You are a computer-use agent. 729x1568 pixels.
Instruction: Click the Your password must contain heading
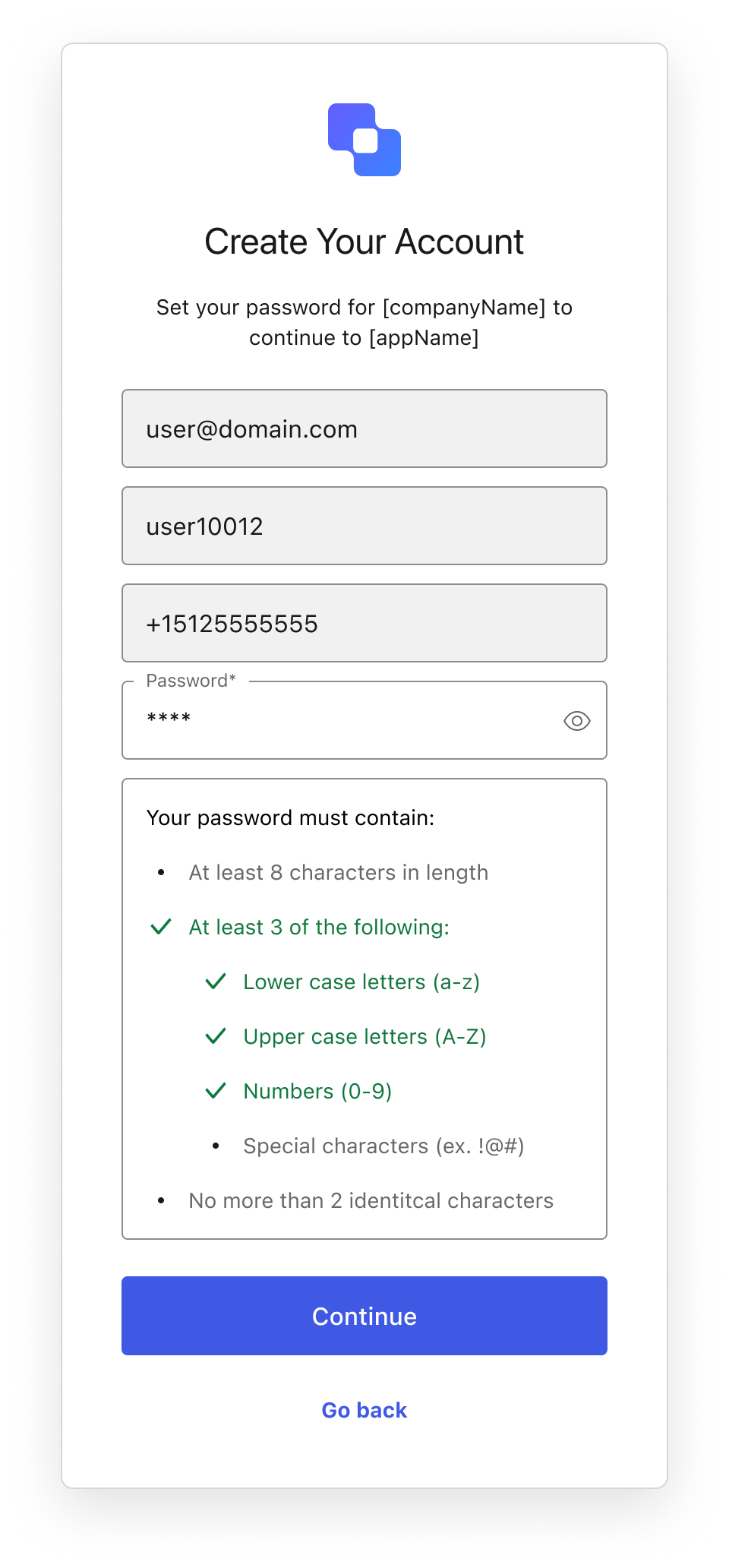(290, 817)
